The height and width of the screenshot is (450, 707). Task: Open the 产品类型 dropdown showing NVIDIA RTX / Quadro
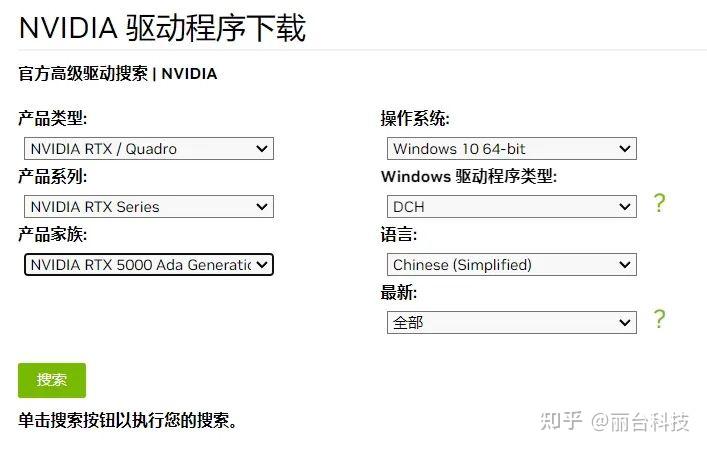[148, 149]
